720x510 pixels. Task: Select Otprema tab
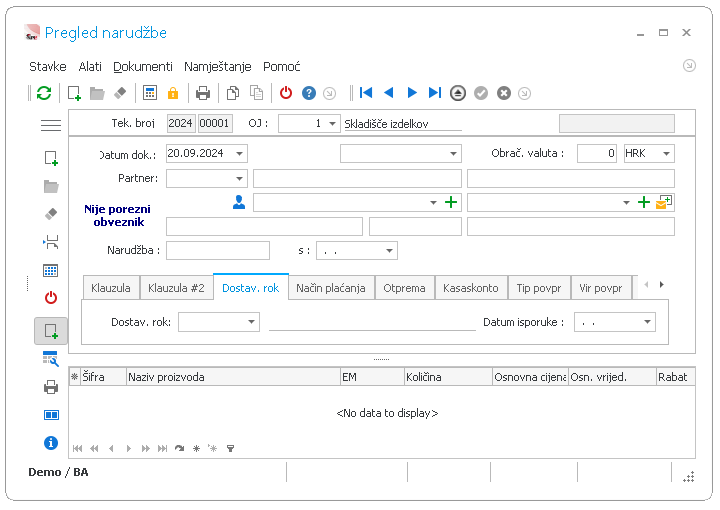click(404, 288)
